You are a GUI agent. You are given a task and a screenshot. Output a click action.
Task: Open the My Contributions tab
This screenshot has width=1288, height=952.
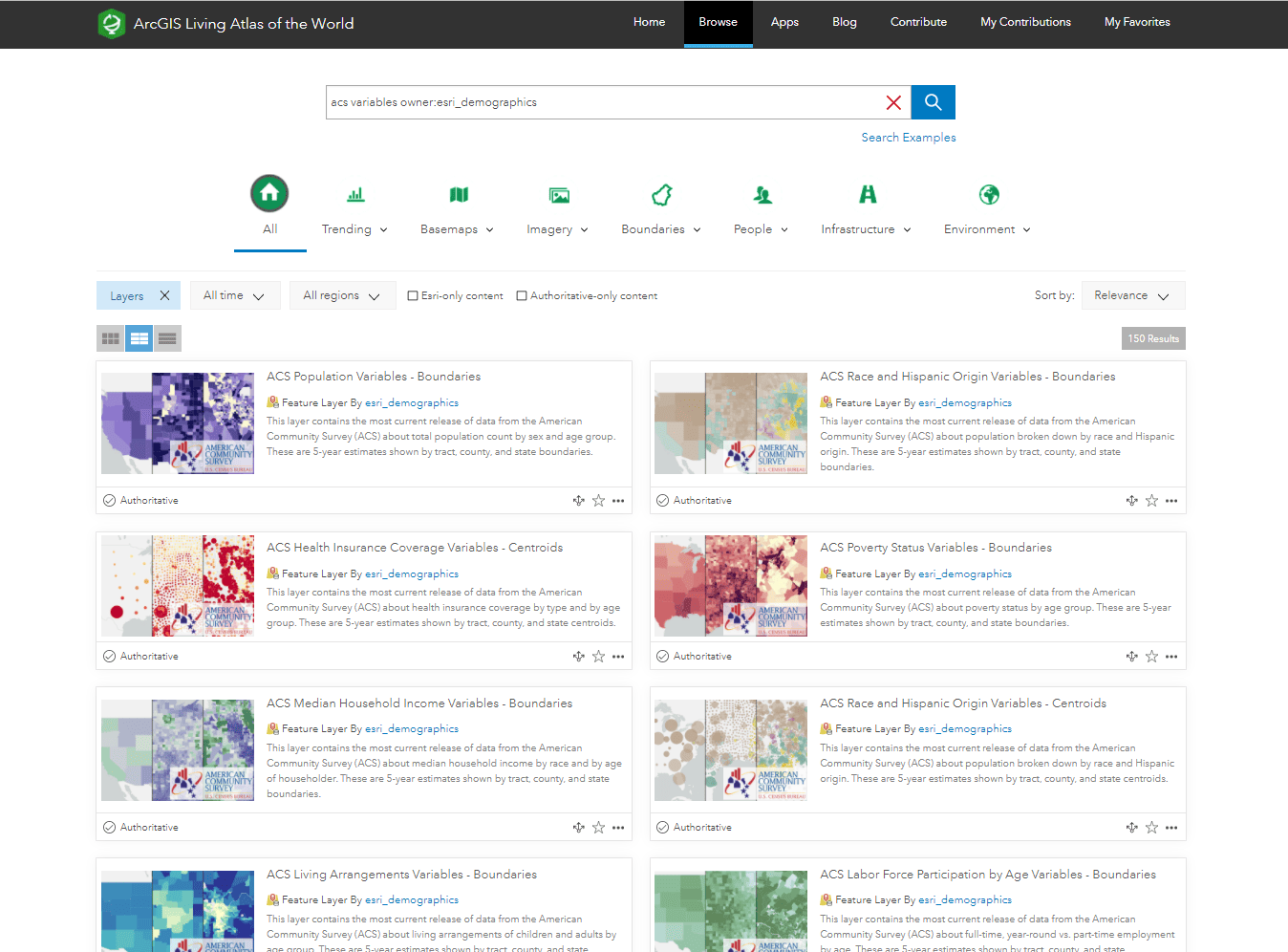(1025, 23)
